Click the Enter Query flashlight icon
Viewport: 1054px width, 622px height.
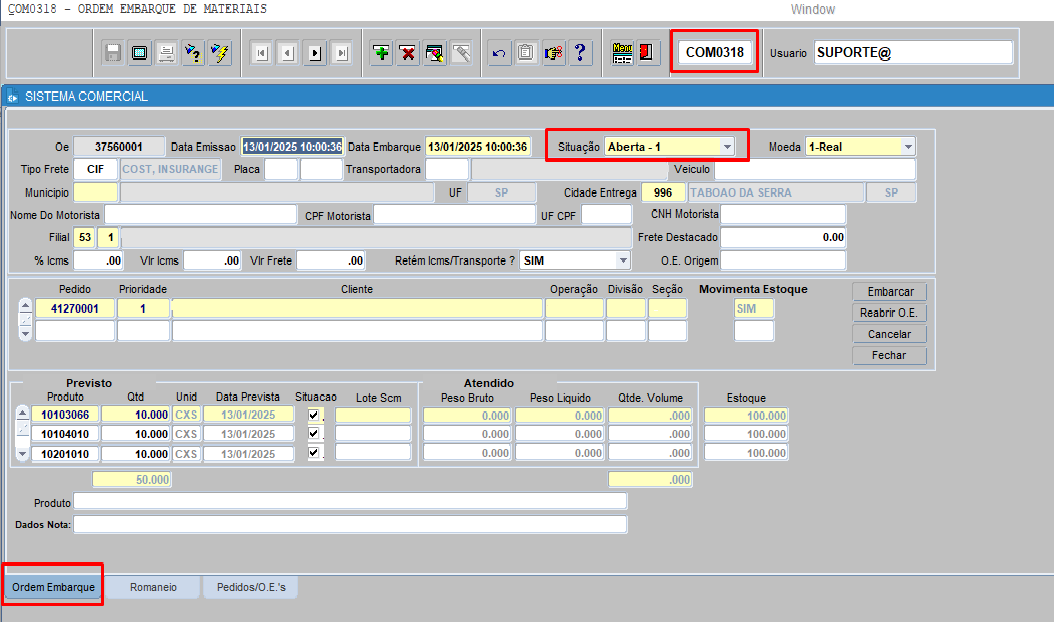[x=193, y=52]
